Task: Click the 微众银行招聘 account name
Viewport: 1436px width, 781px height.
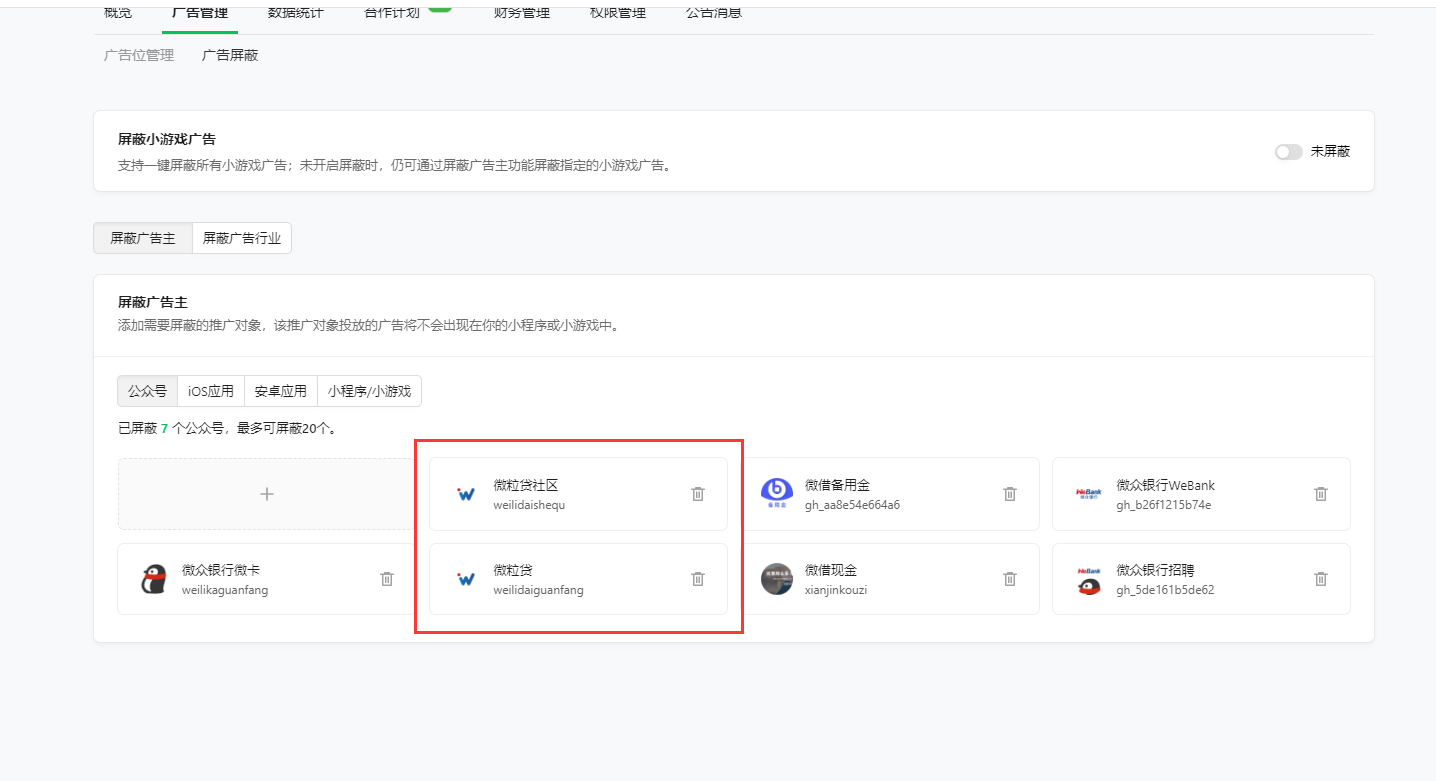Action: click(x=1156, y=570)
